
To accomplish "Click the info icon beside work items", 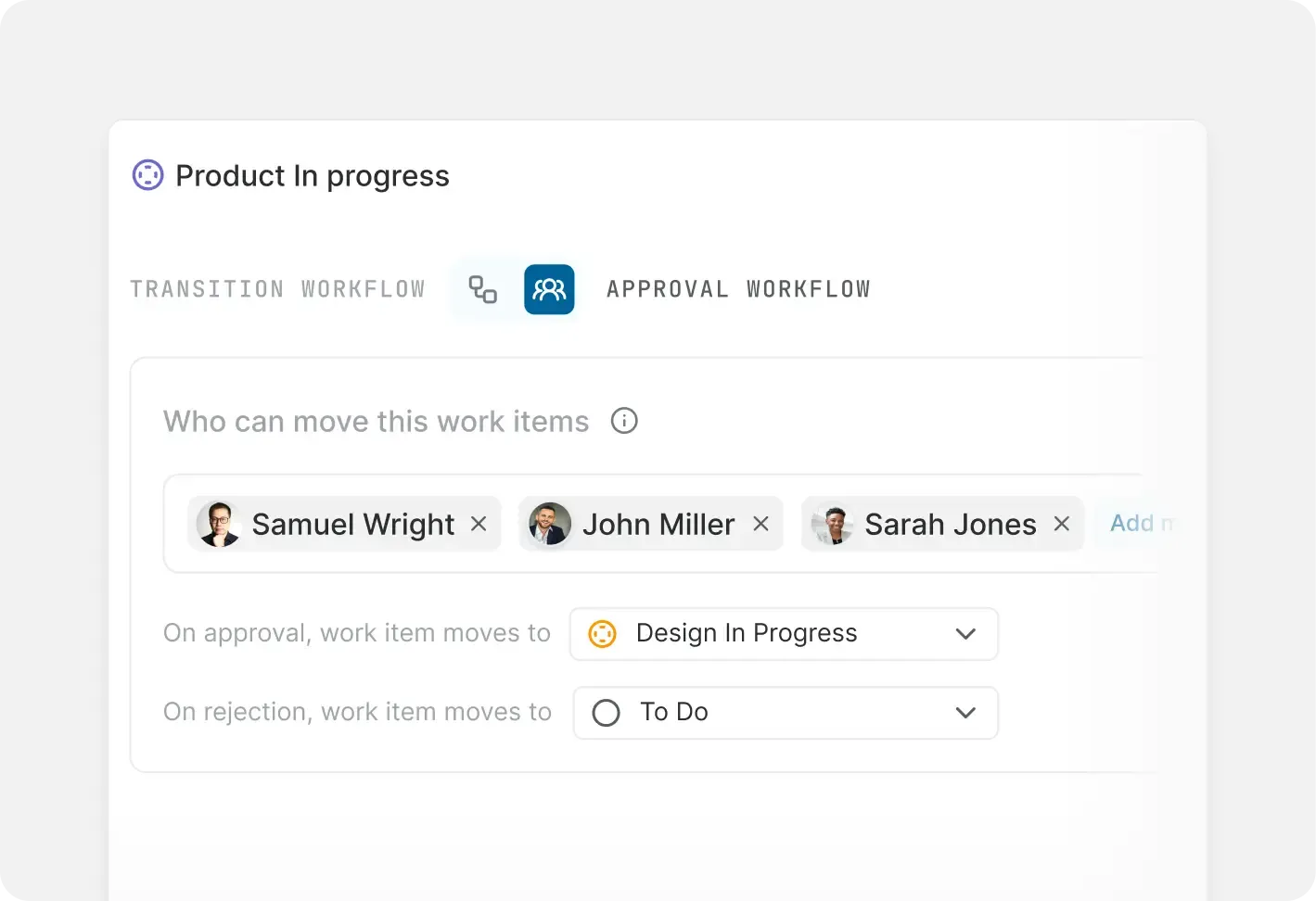I will point(624,421).
